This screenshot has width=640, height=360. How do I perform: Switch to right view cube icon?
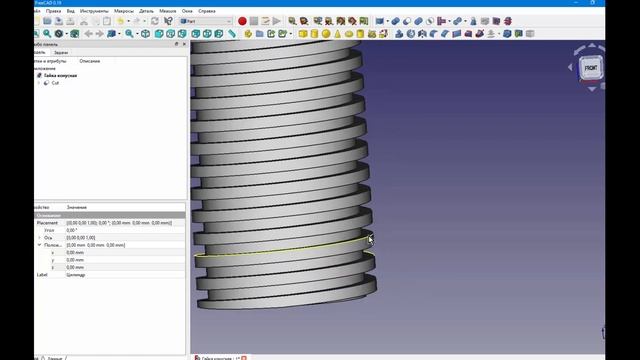click(x=182, y=34)
